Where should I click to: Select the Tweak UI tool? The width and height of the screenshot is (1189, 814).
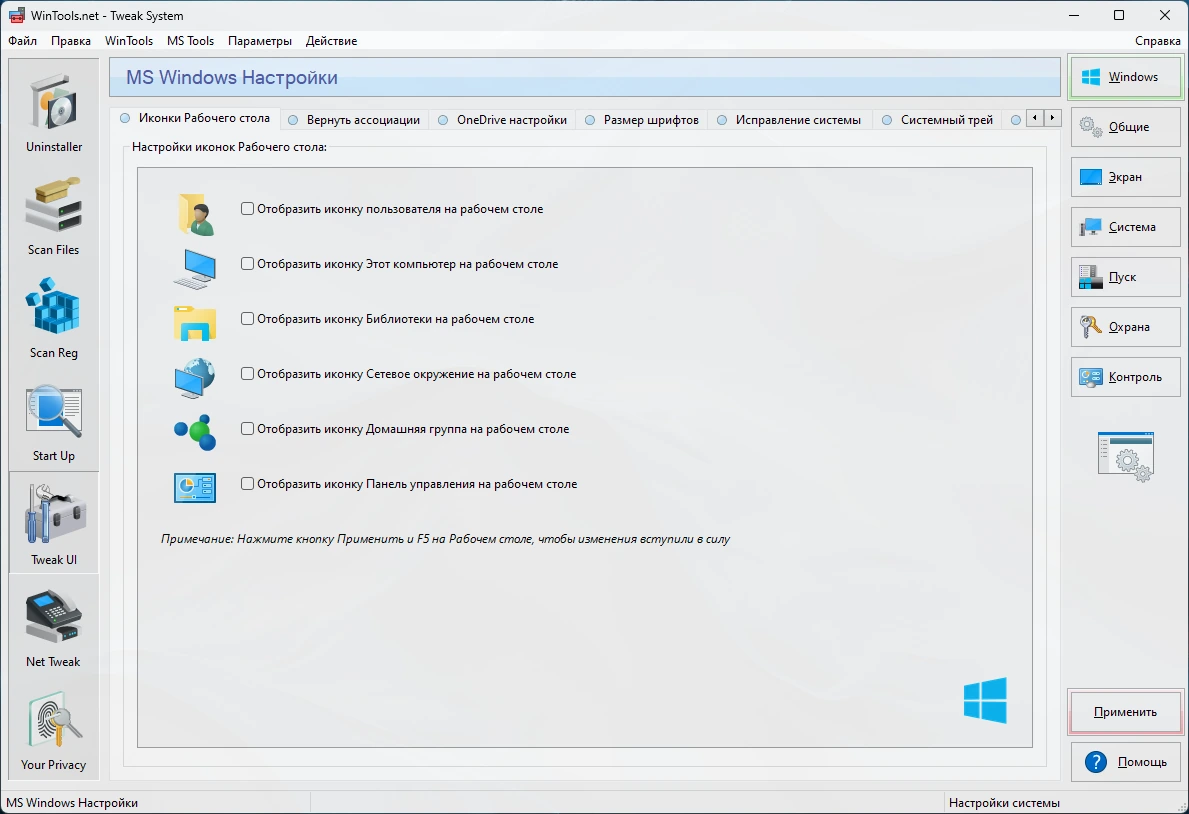pos(54,523)
